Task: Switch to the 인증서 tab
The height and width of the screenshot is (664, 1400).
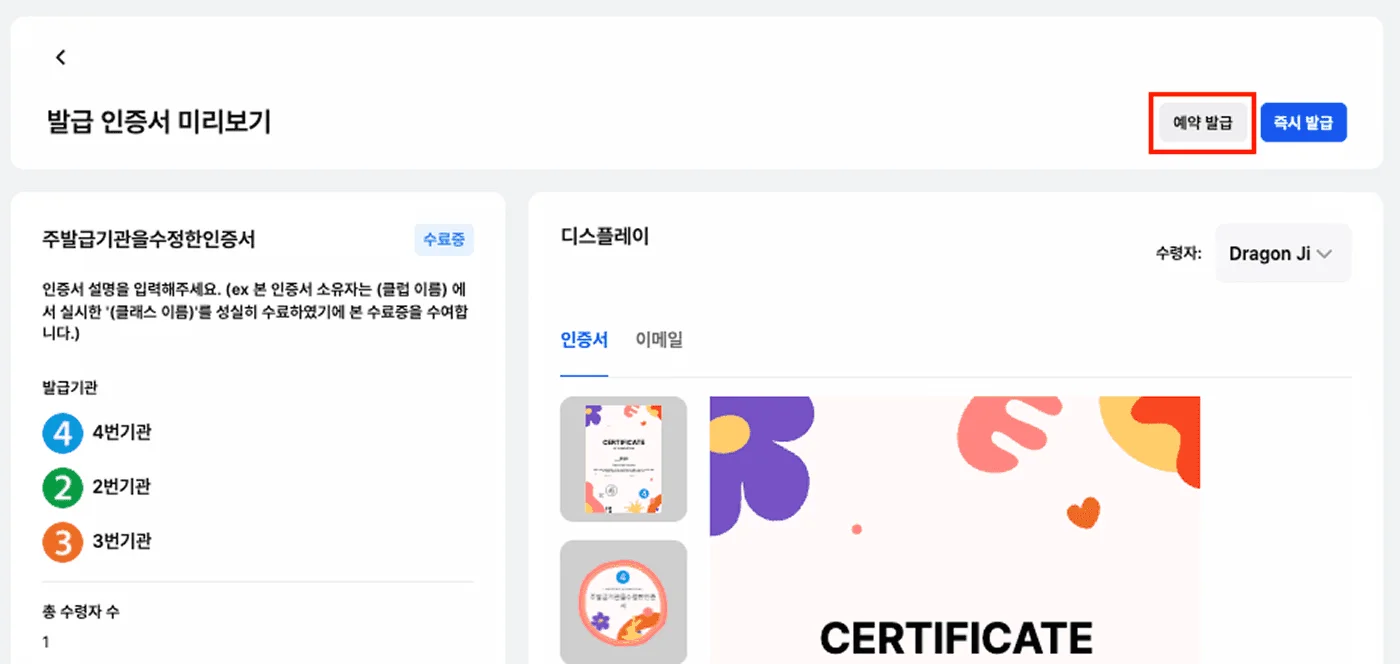Action: [x=584, y=340]
